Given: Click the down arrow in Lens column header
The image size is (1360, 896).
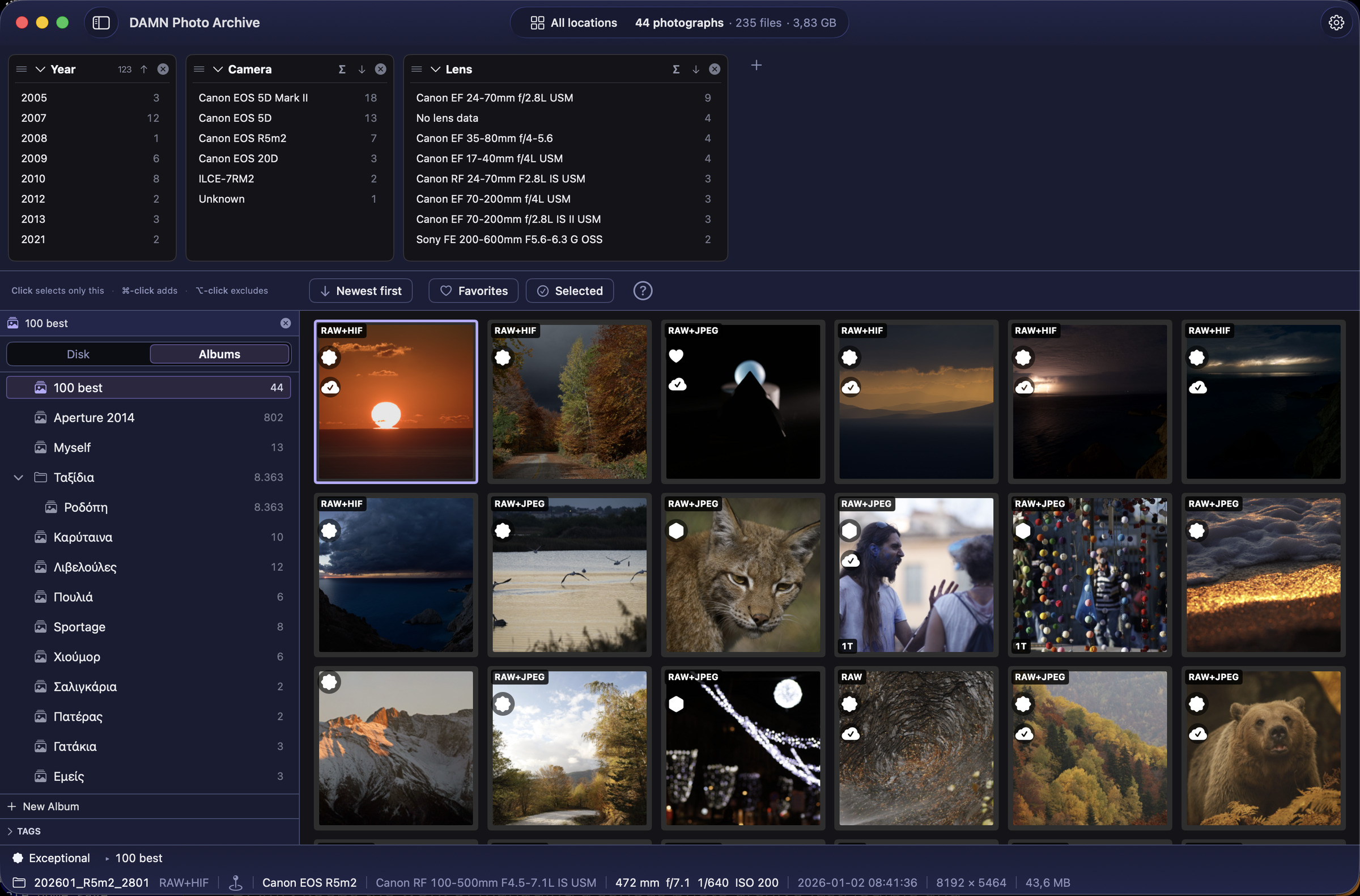Looking at the screenshot, I should [x=695, y=69].
